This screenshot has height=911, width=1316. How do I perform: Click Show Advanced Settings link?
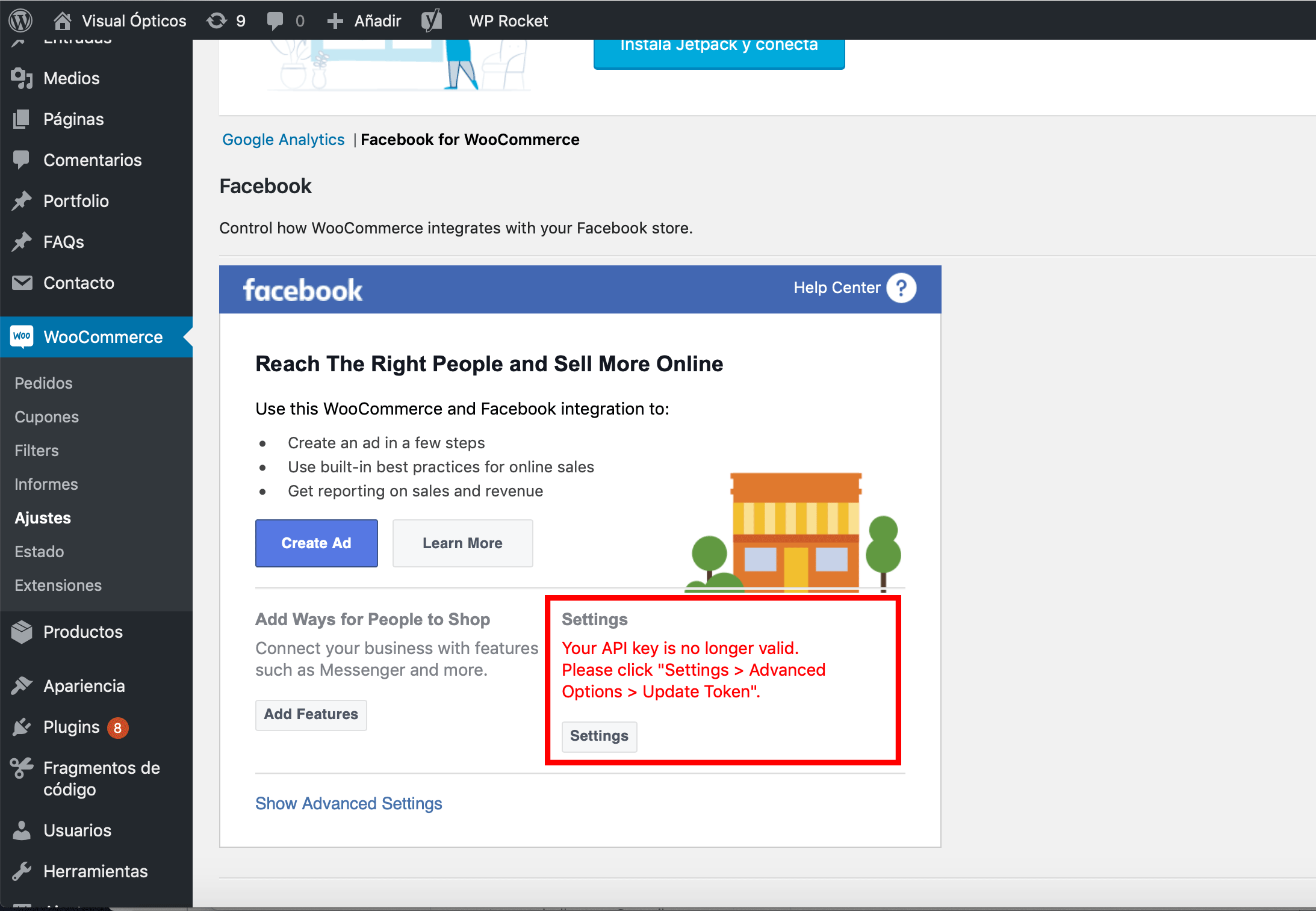tap(349, 804)
